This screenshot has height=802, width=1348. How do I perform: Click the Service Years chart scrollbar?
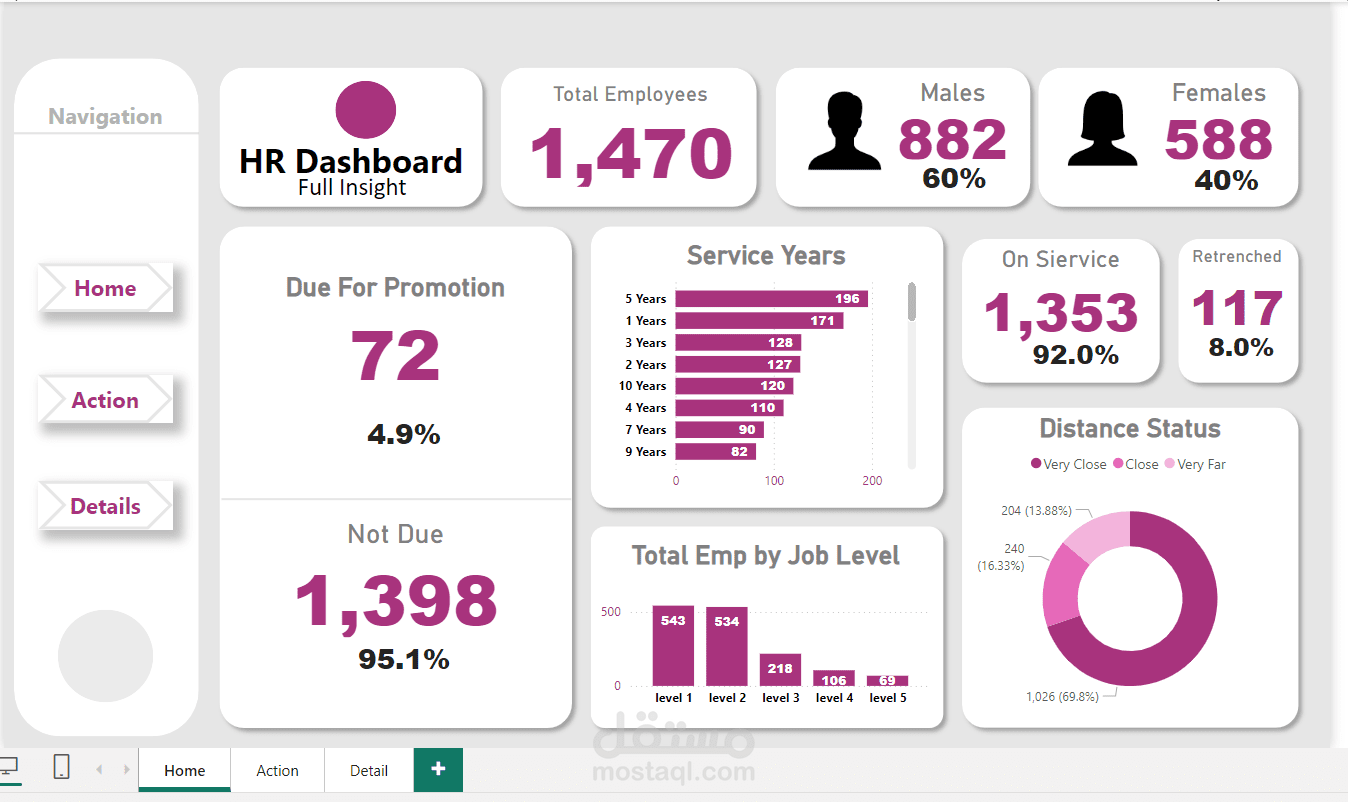point(912,302)
